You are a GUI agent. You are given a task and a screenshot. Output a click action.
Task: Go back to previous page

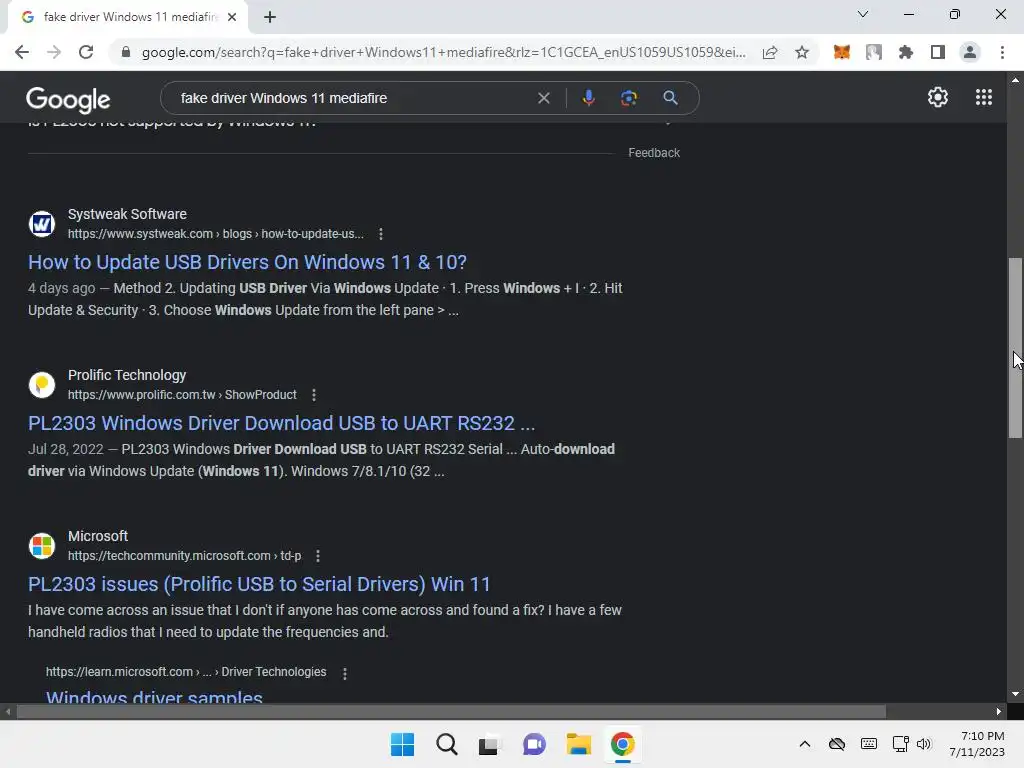22,52
